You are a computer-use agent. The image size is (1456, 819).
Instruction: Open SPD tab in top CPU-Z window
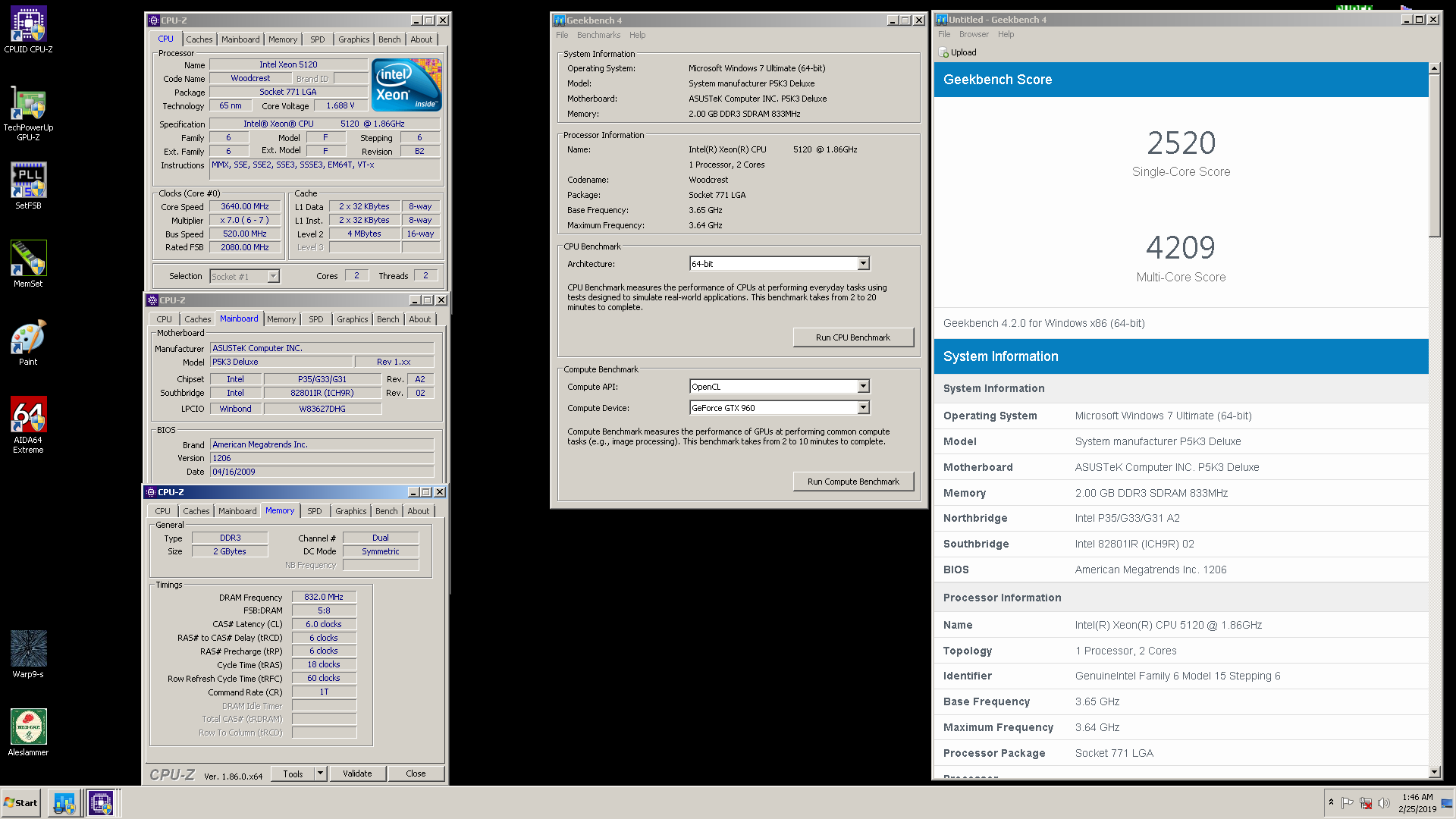click(318, 39)
